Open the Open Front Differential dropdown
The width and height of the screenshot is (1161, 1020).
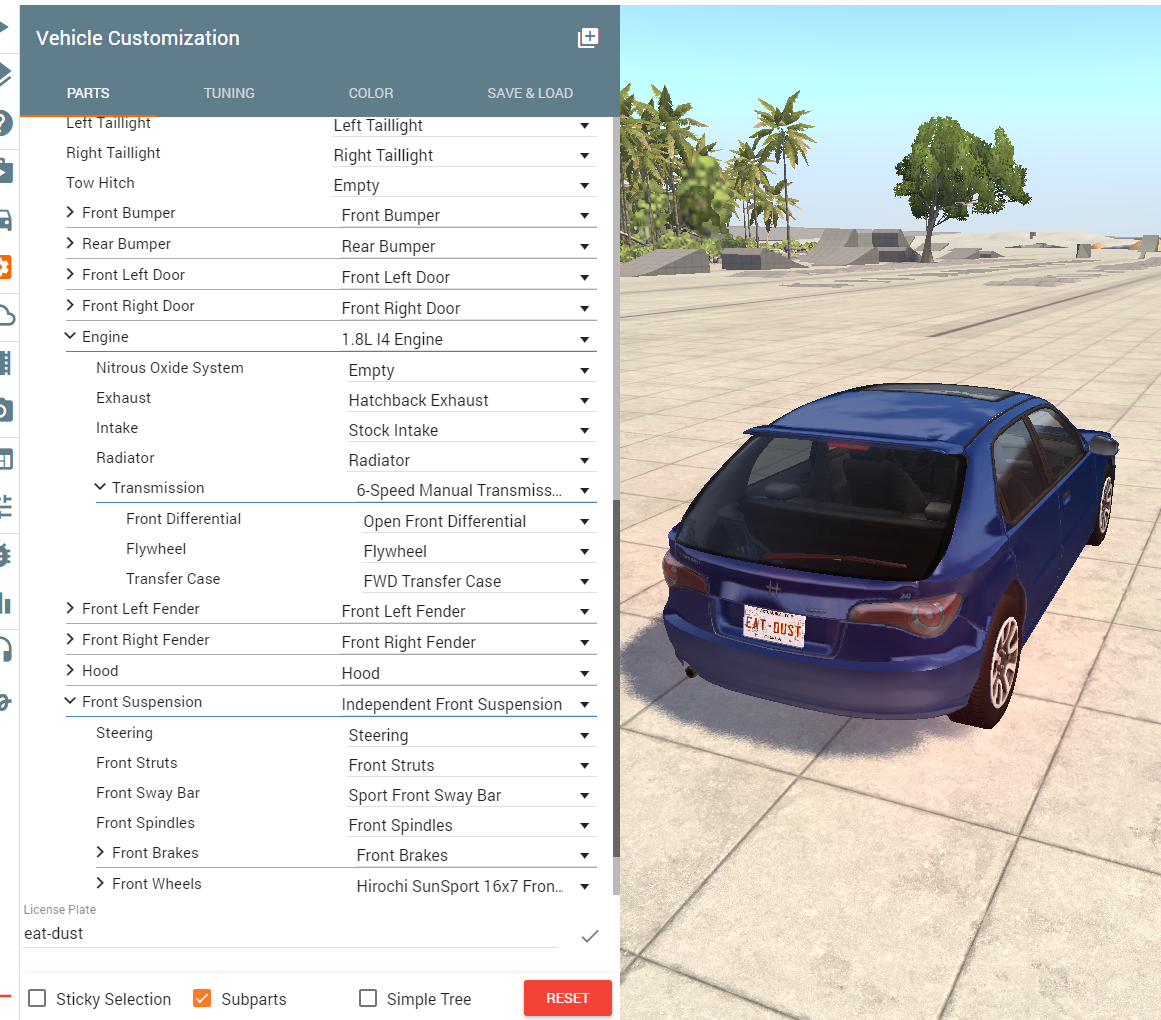(x=478, y=521)
